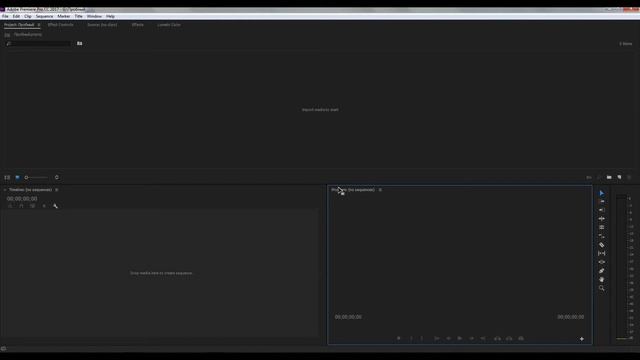Viewport: 640px width, 360px height.
Task: Select the Selection tool arrow
Action: [602, 193]
